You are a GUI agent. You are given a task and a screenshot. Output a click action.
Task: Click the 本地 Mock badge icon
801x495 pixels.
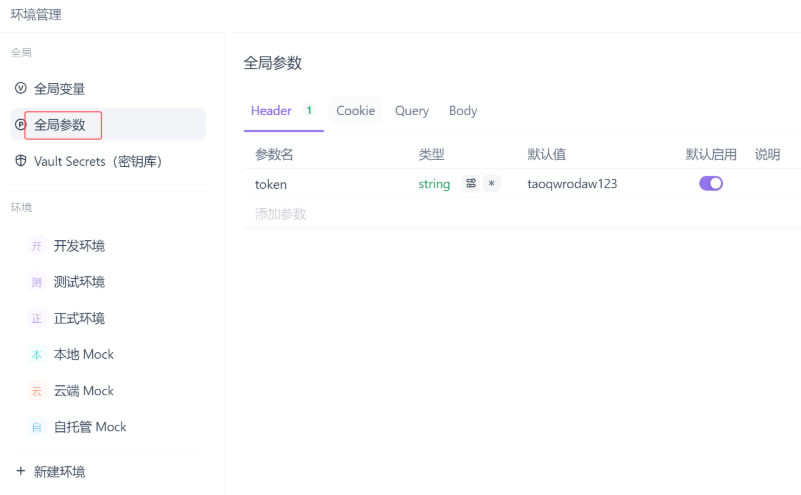point(37,354)
